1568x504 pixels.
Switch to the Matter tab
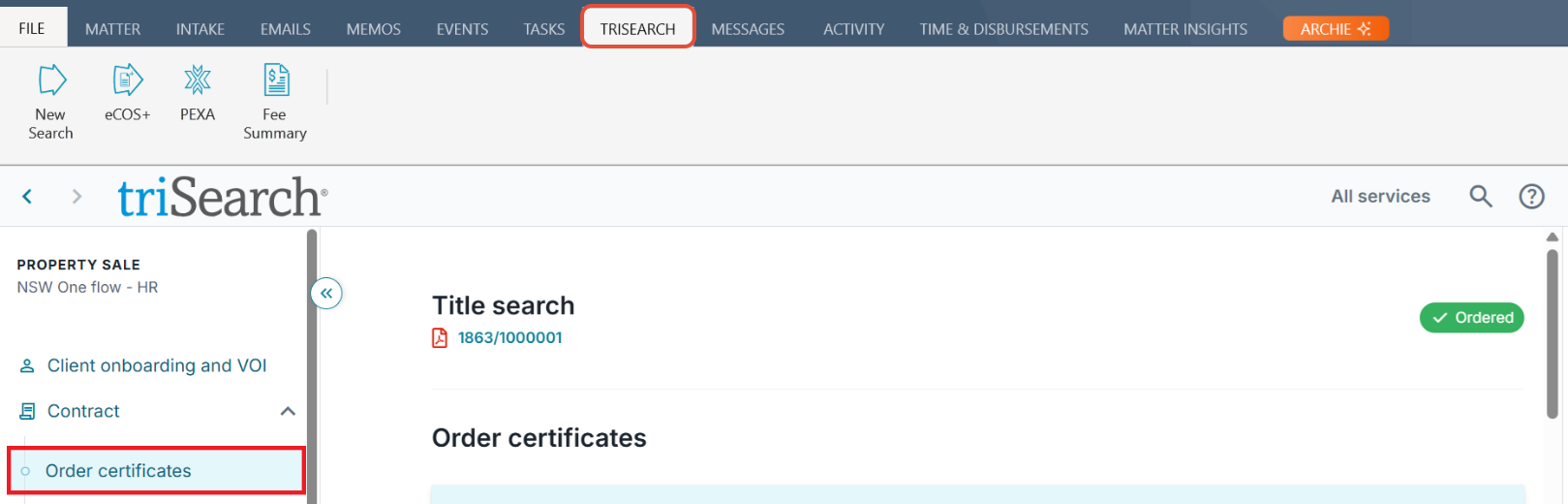[x=112, y=29]
